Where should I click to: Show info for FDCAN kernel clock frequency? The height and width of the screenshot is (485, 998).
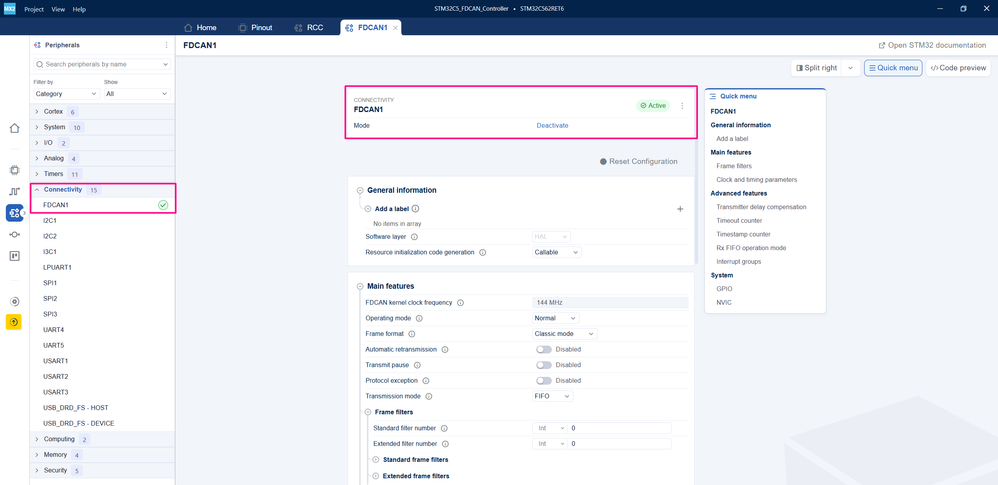[460, 302]
